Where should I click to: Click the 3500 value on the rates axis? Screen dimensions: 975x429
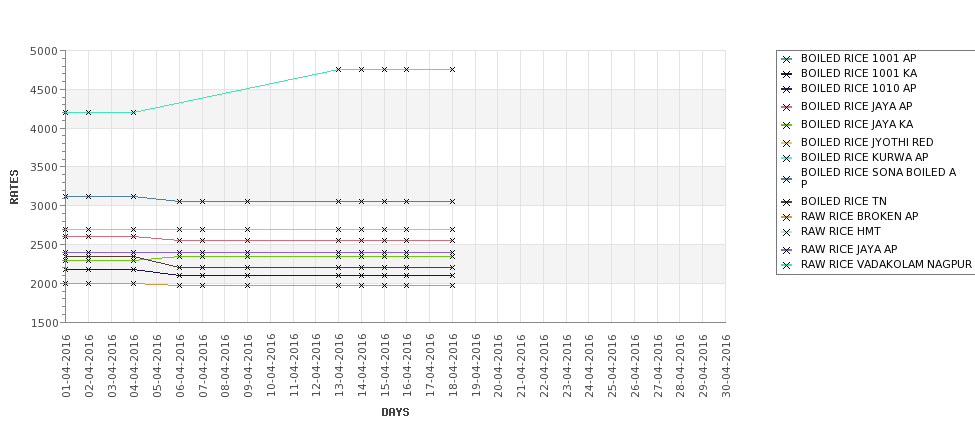pyautogui.click(x=44, y=167)
